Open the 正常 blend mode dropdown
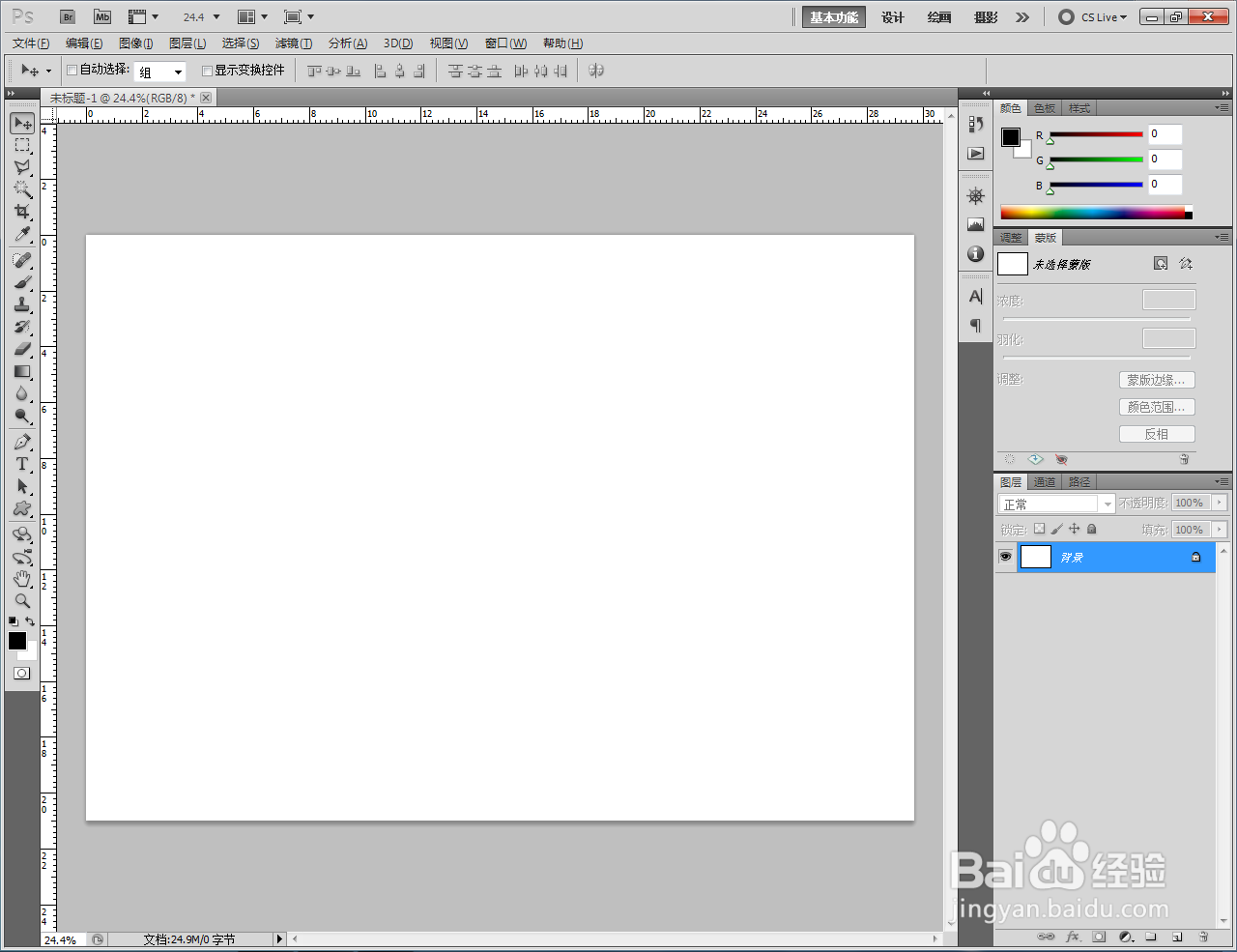The image size is (1237, 952). click(1056, 504)
